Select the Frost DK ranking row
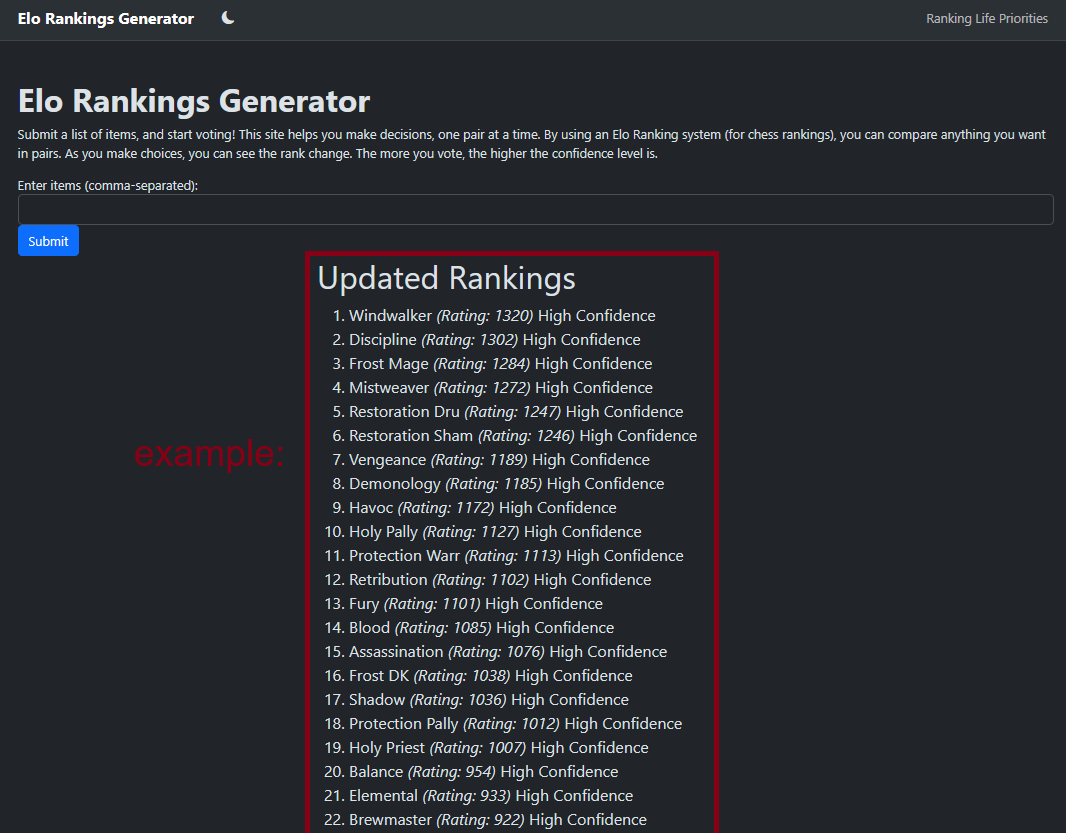 [x=479, y=676]
